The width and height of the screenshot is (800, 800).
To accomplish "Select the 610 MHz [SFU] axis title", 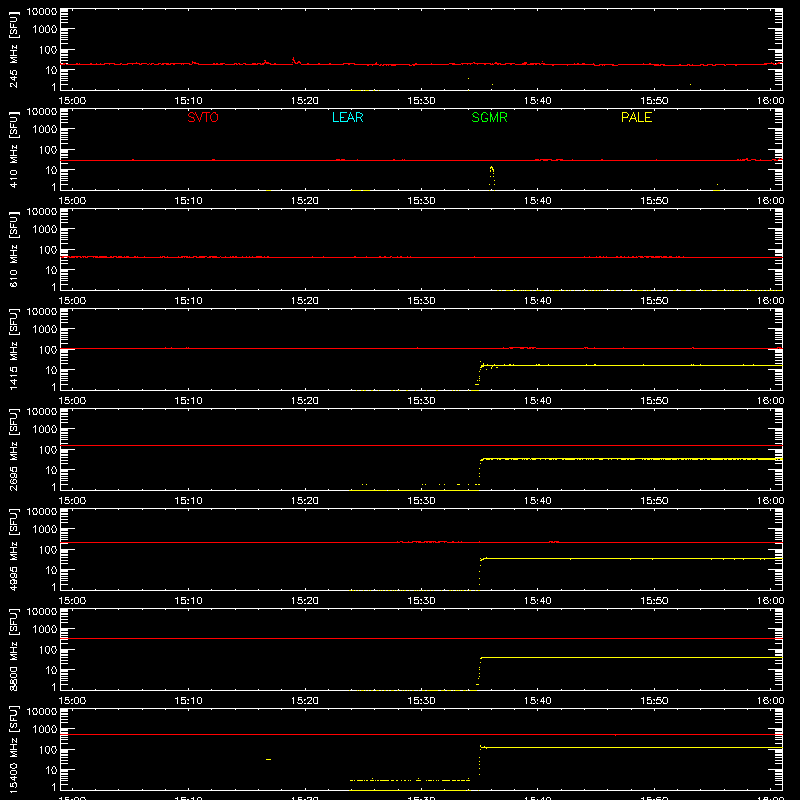I will (x=14, y=250).
